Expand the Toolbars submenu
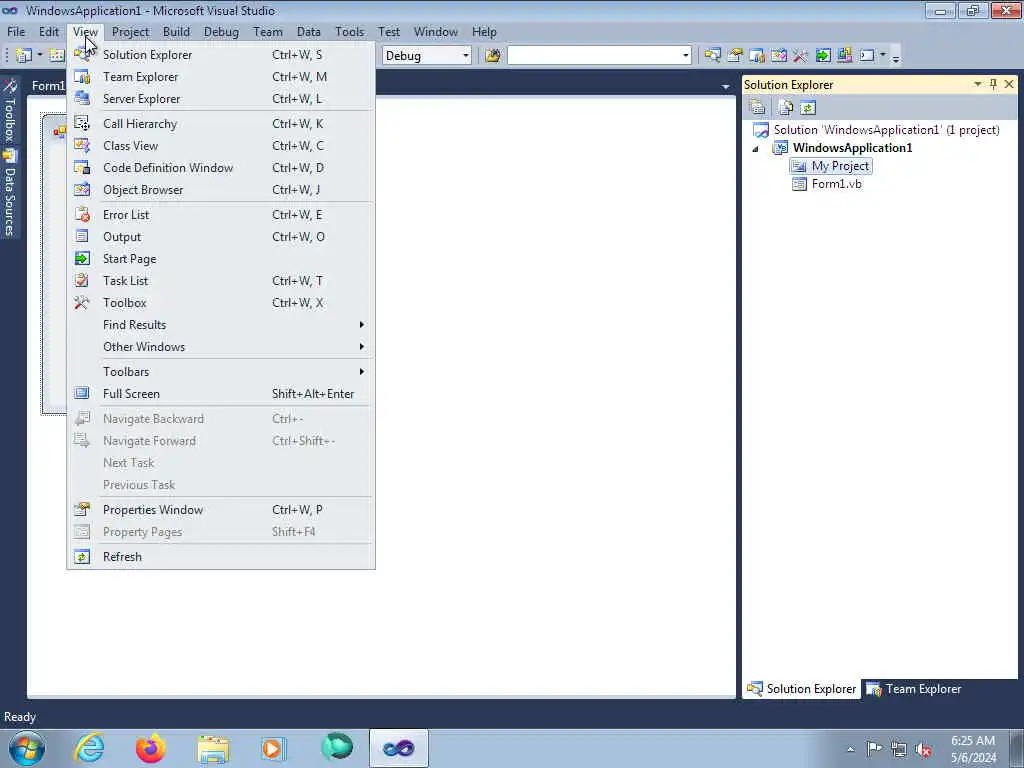 coord(221,372)
